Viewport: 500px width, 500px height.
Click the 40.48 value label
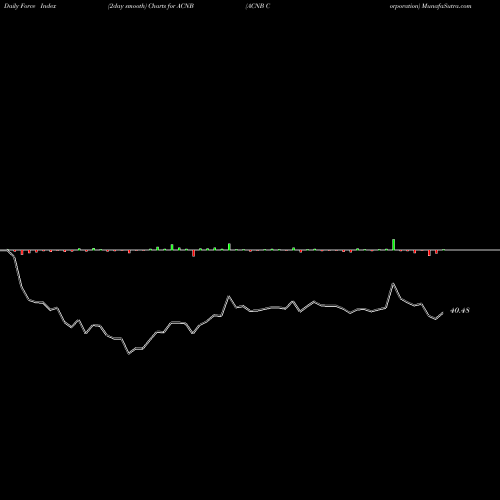(460, 310)
